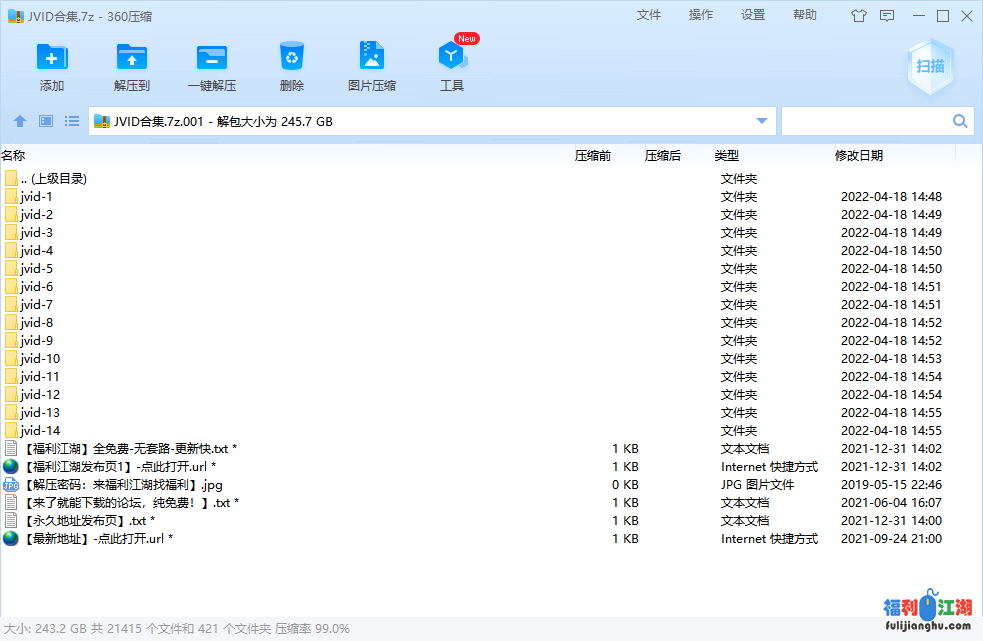This screenshot has width=983, height=641.
Task: Go up one level with the arrow icon
Action: [x=20, y=121]
